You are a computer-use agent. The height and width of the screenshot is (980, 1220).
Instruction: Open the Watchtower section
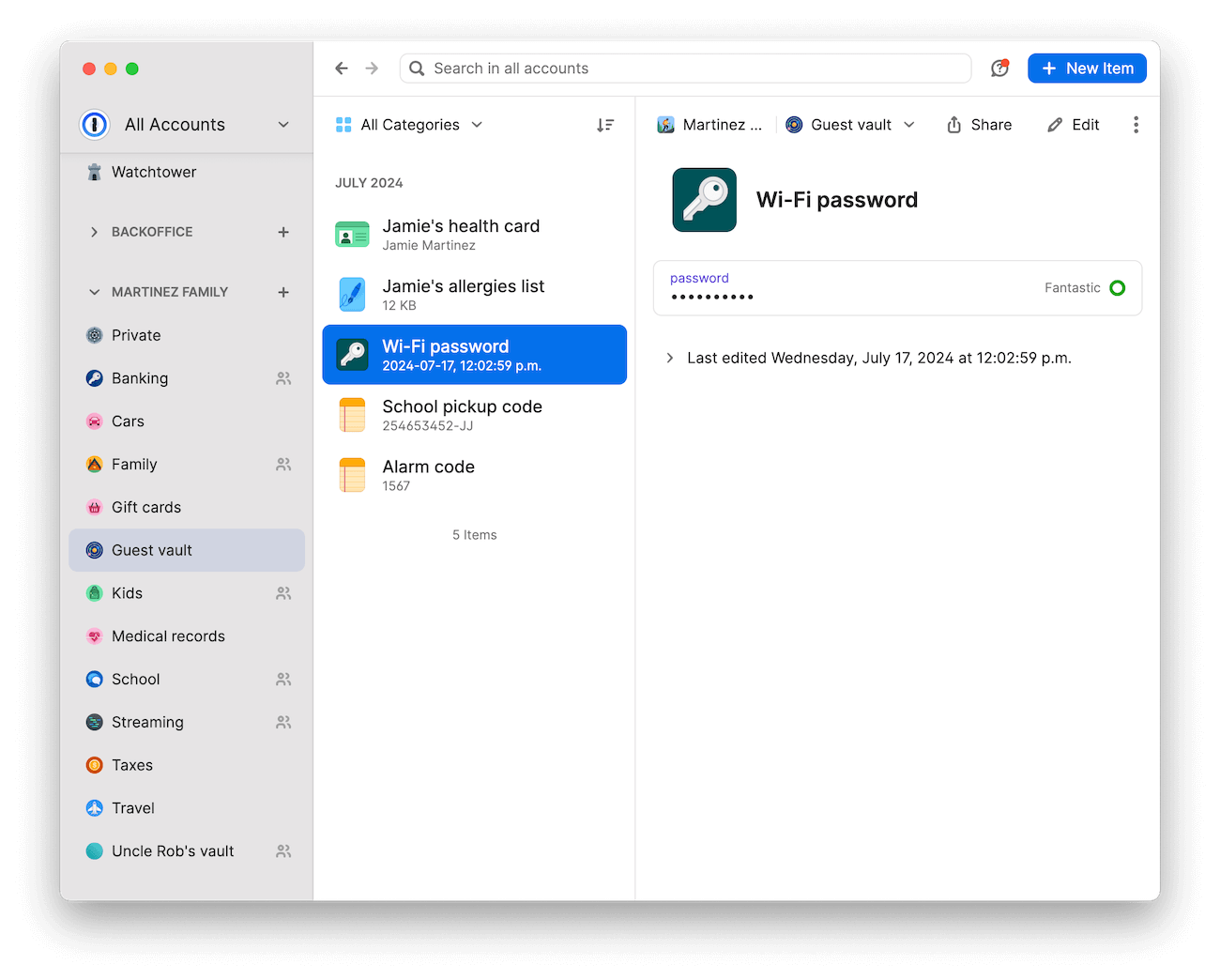click(x=154, y=172)
